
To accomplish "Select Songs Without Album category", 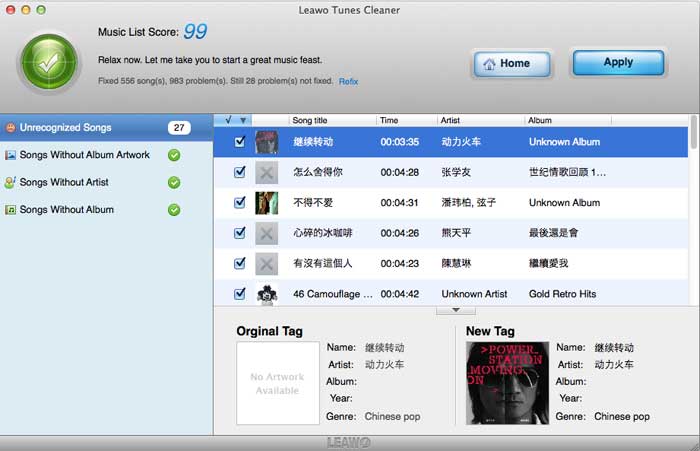I will pos(106,209).
